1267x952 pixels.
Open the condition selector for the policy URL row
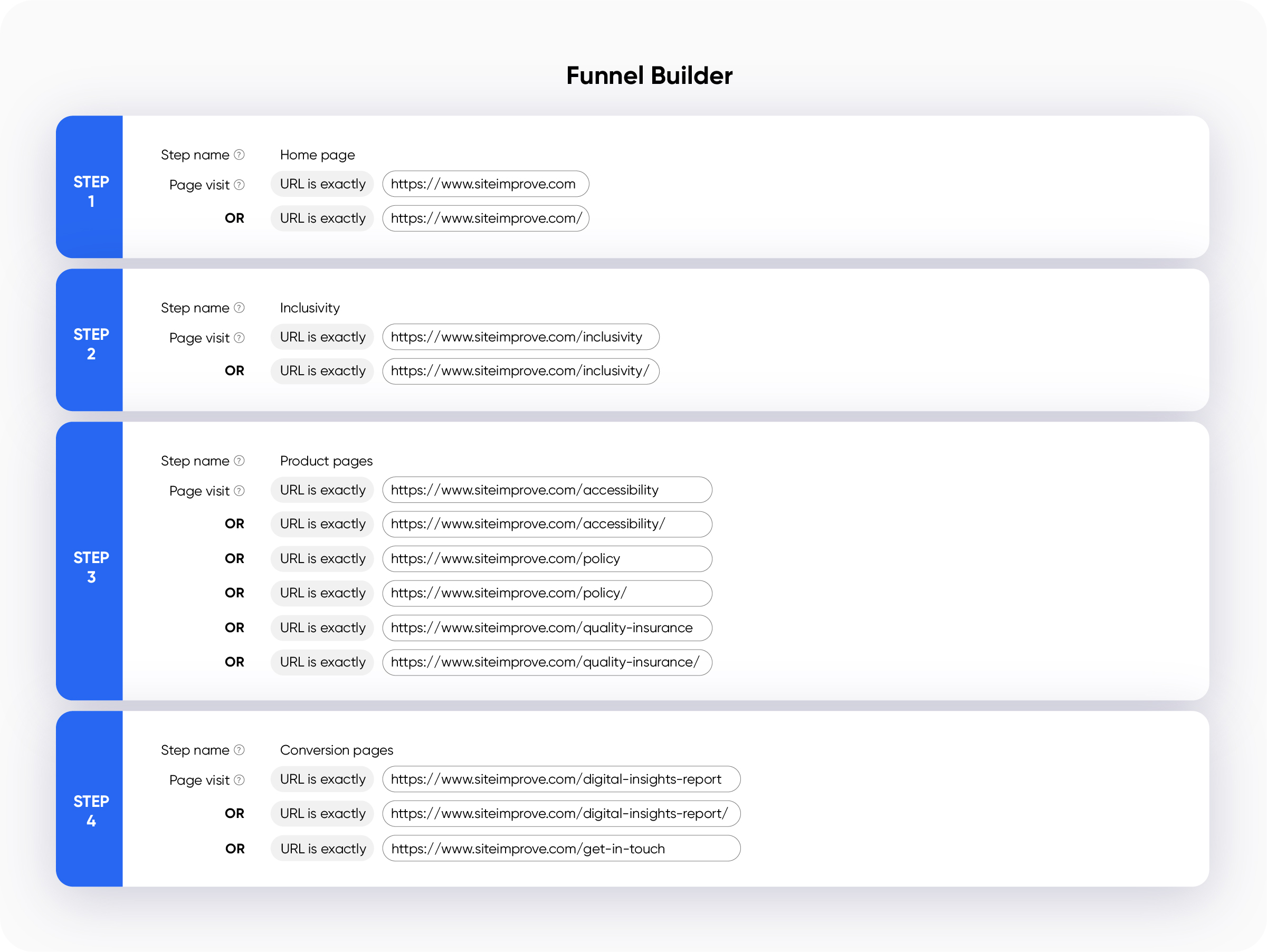pyautogui.click(x=322, y=558)
